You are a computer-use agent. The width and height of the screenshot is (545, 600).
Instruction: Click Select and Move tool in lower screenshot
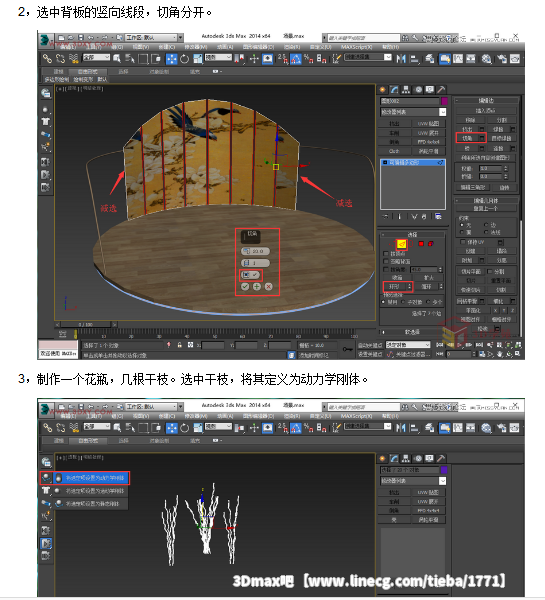point(171,428)
